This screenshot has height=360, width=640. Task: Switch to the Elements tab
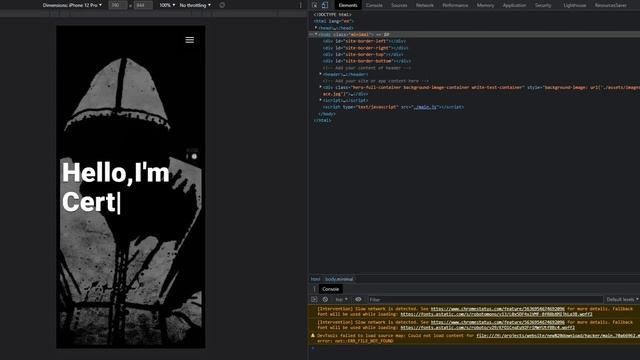click(348, 5)
